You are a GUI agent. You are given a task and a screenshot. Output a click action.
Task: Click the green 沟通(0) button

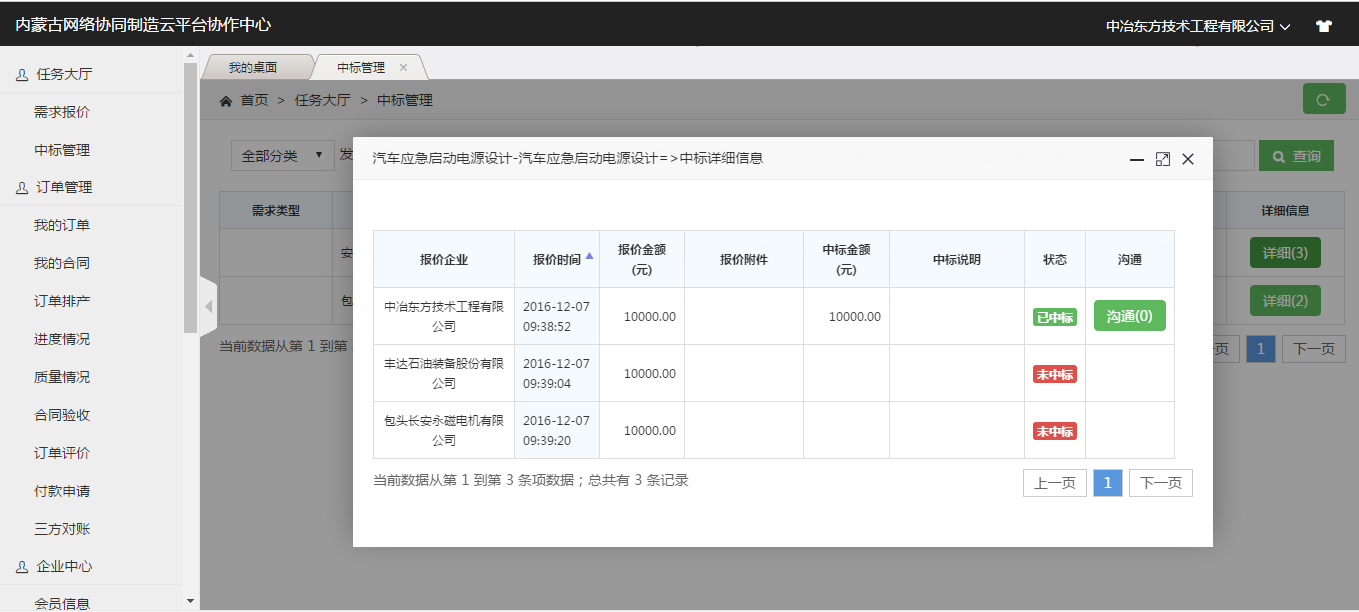(x=1129, y=316)
